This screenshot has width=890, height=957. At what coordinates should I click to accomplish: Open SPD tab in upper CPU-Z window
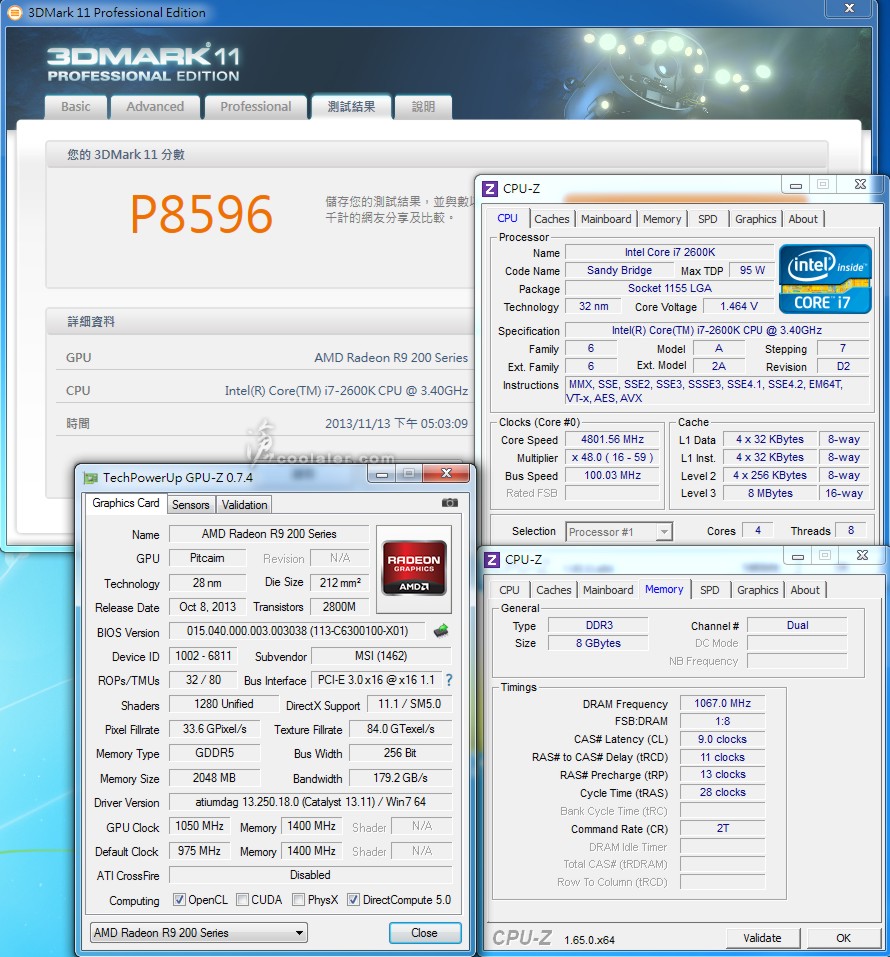707,219
